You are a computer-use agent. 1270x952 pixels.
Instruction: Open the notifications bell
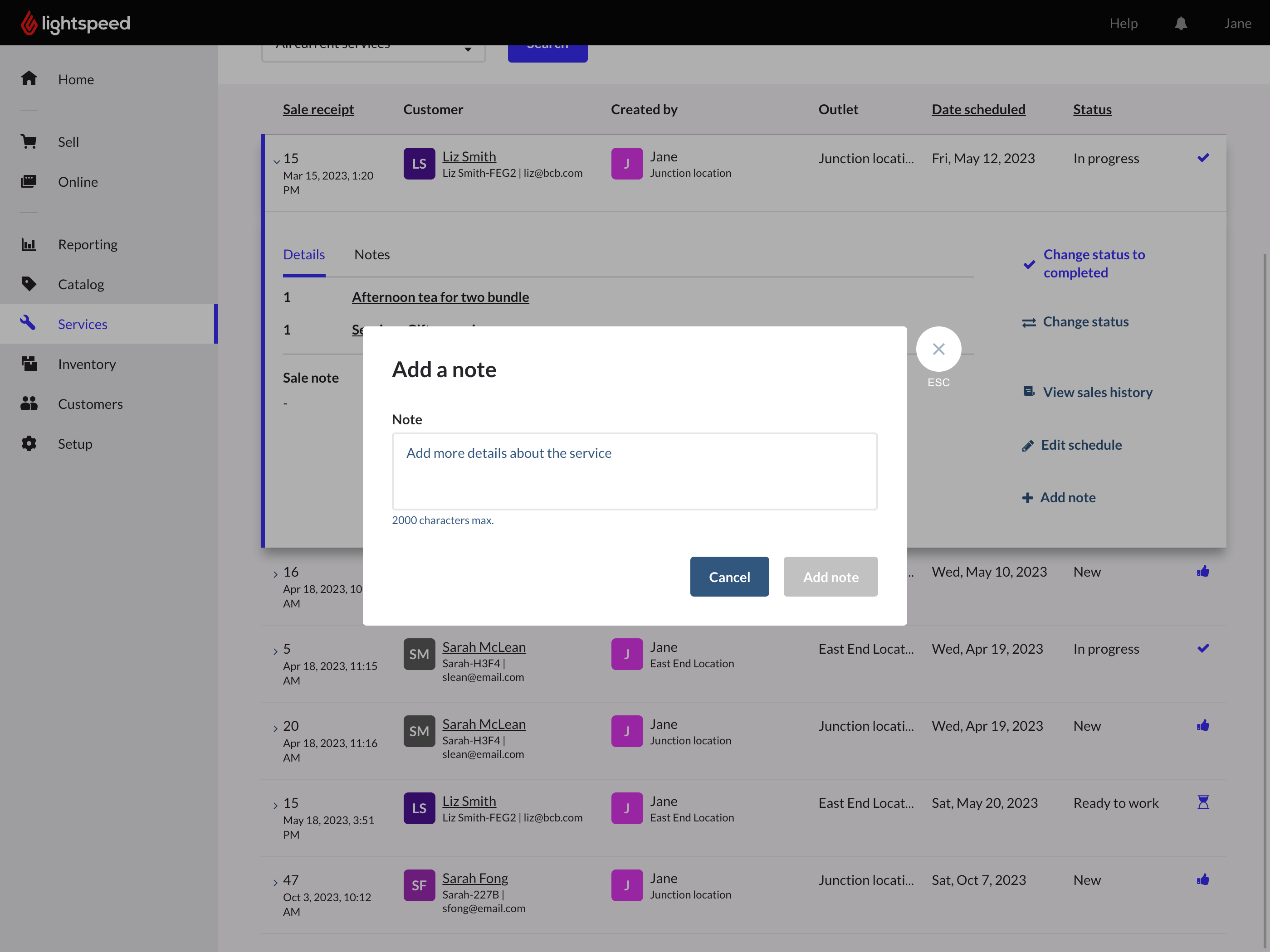pyautogui.click(x=1181, y=23)
